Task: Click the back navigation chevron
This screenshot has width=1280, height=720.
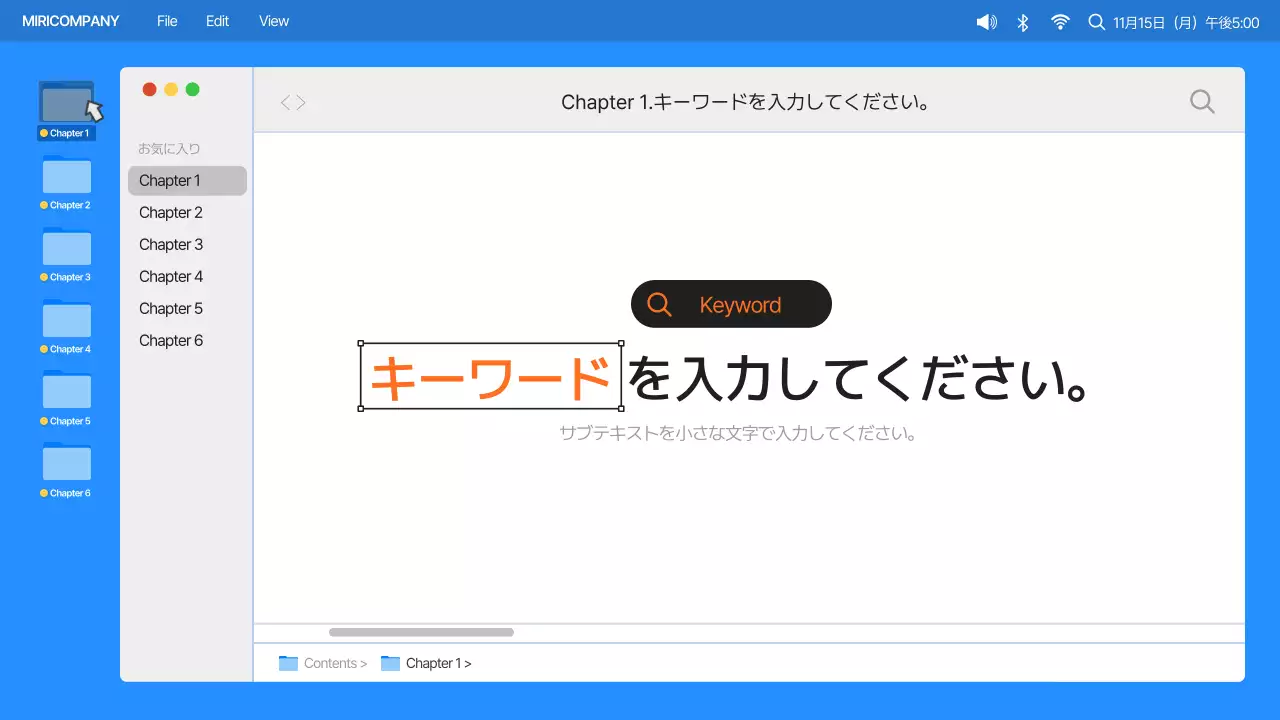Action: [285, 101]
